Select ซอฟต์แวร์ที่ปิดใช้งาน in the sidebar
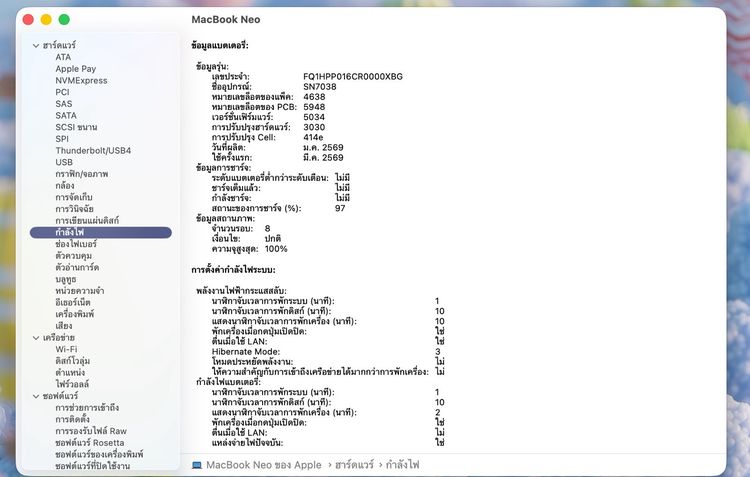Image resolution: width=750 pixels, height=477 pixels. click(x=92, y=466)
